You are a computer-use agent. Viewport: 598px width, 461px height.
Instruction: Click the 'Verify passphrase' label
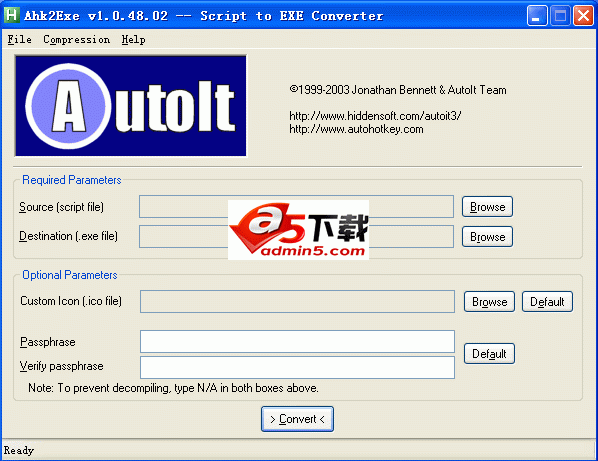pos(61,366)
